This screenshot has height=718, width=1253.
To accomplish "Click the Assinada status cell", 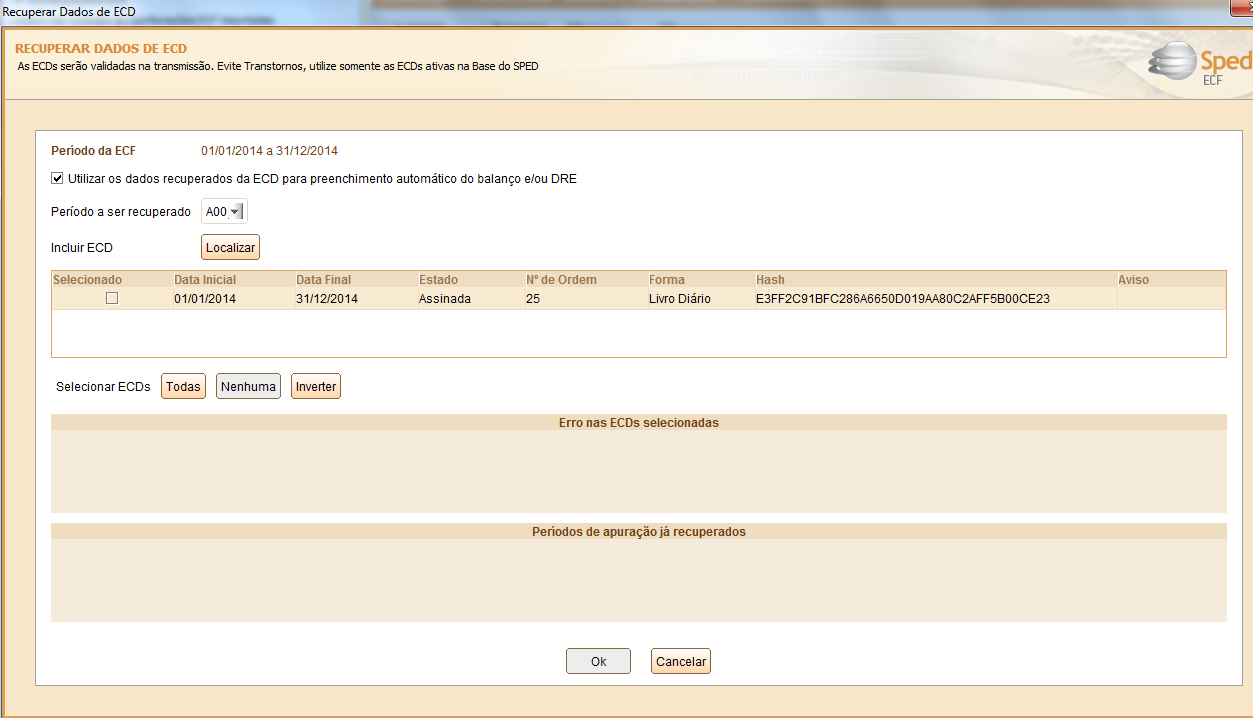I will (445, 299).
